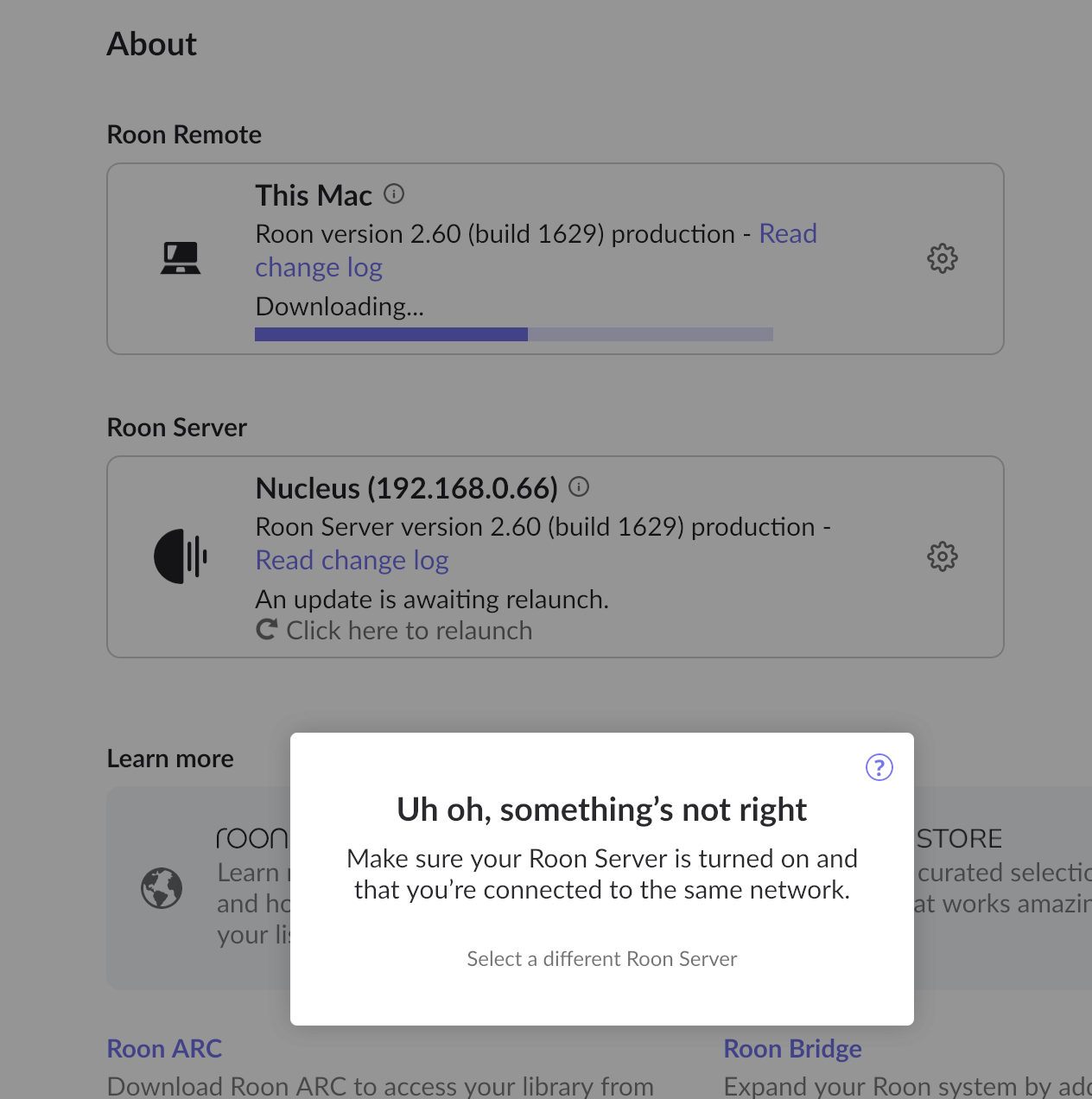Open Nucleus server settings gear
Viewport: 1092px width, 1099px height.
tap(942, 556)
